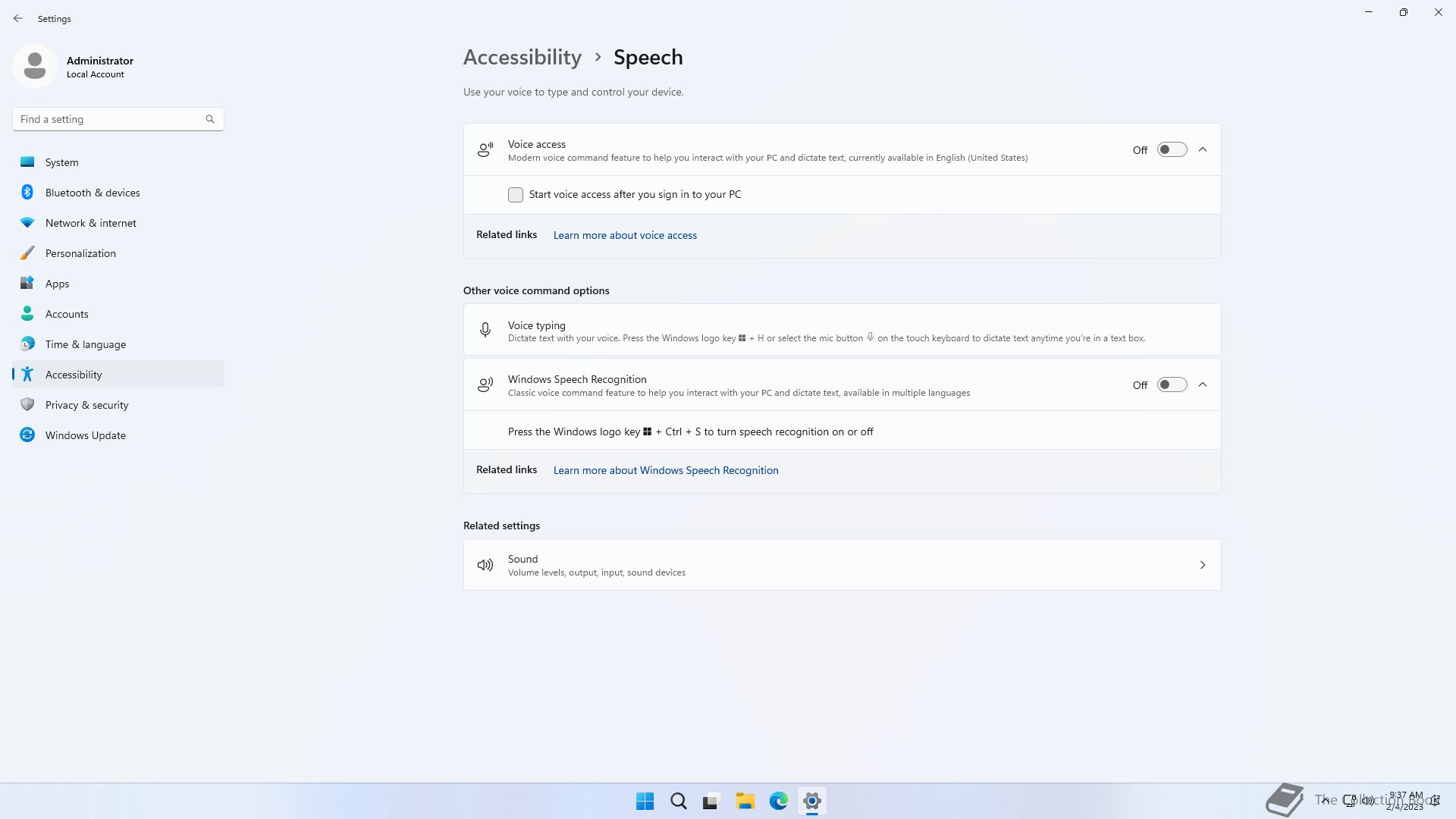Click the search magnifier icon in Find a setting
1456x819 pixels.
(x=210, y=119)
